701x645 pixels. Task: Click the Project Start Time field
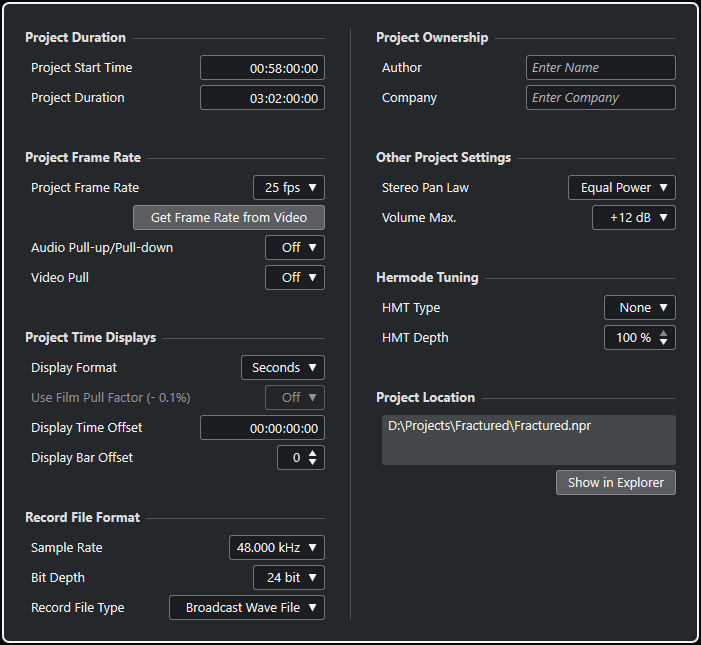pyautogui.click(x=262, y=68)
